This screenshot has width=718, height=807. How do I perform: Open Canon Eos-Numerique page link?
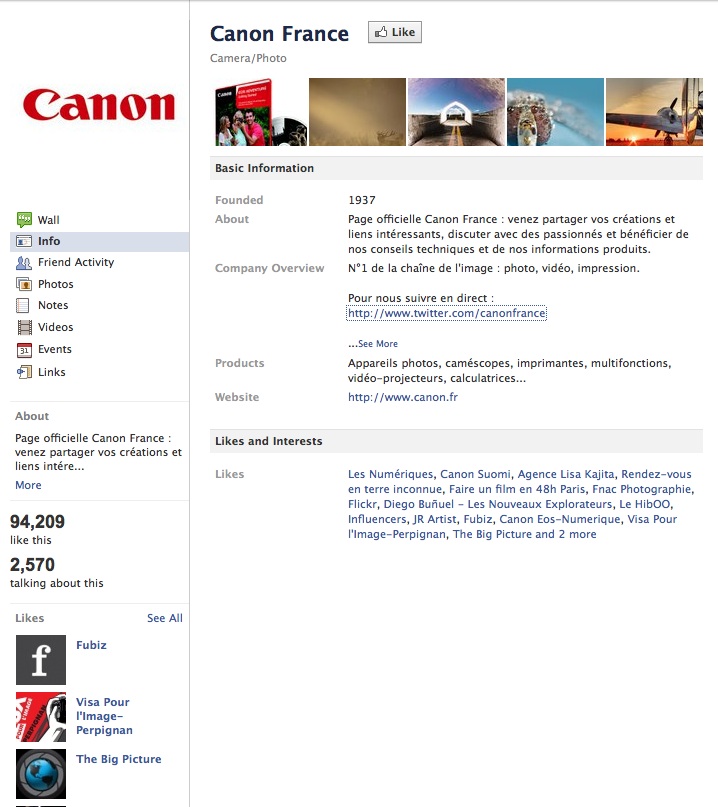pos(559,519)
